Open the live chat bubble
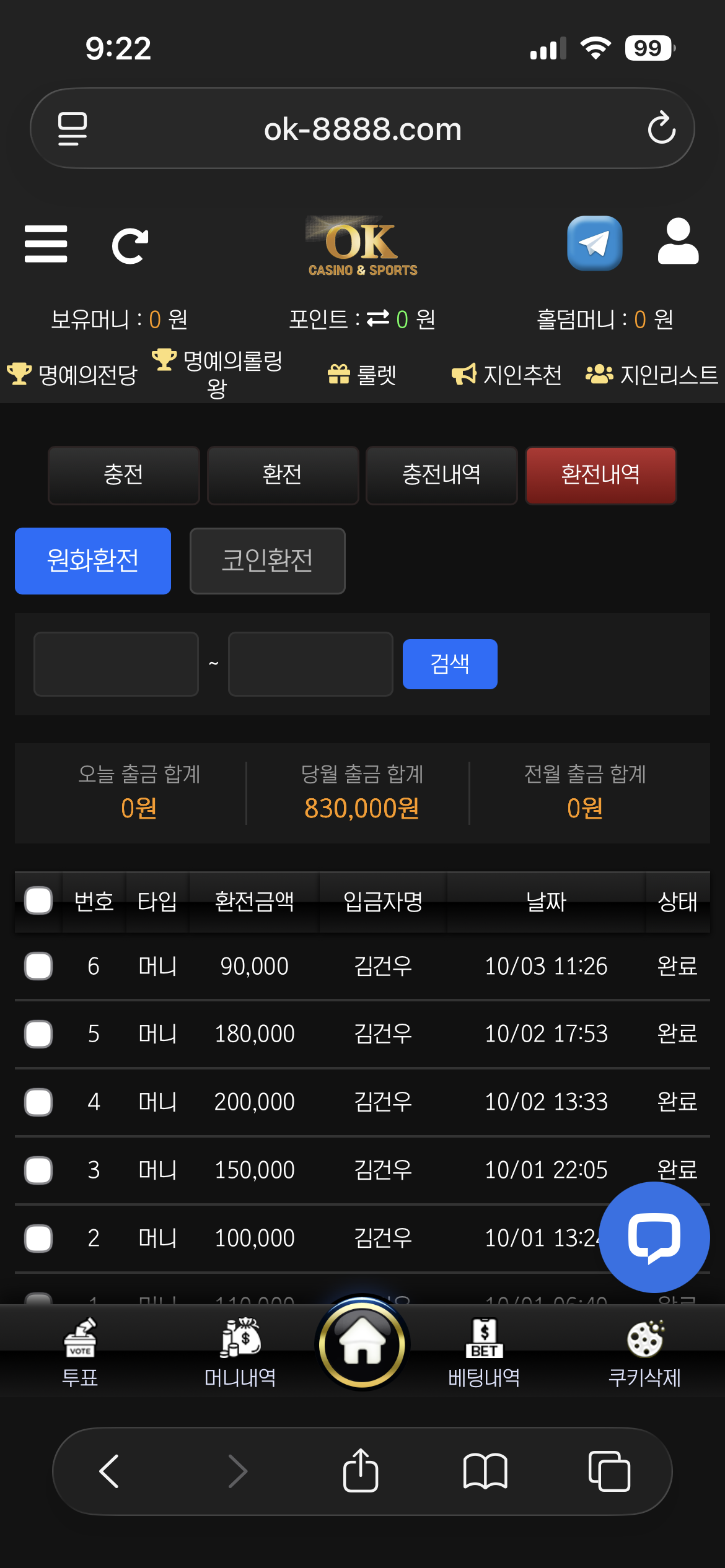 pos(654,1237)
